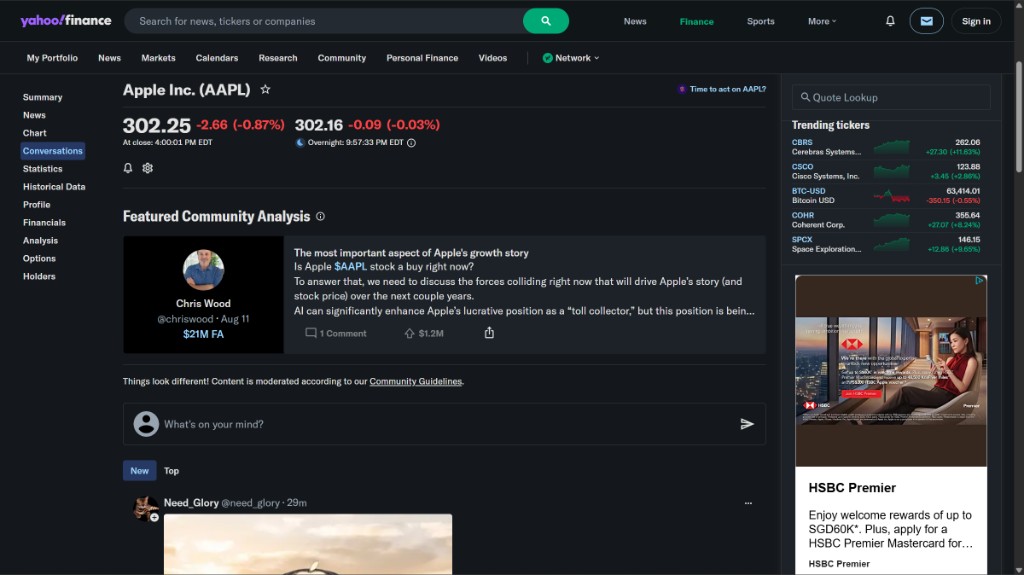Open quote settings gear icon
Screen dimensions: 1024x575
pos(148,168)
